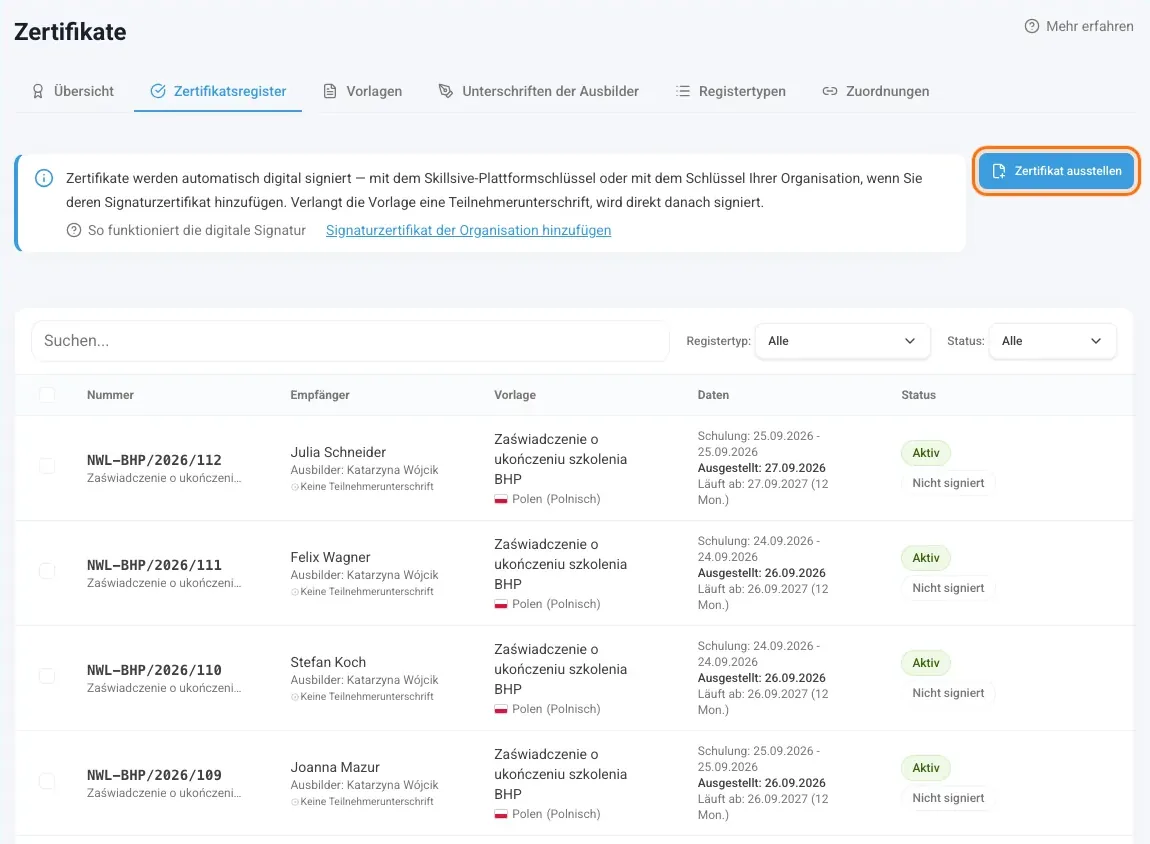Click Nicht signiert badge for Joanna Mazur
This screenshot has height=844, width=1150.
click(948, 798)
